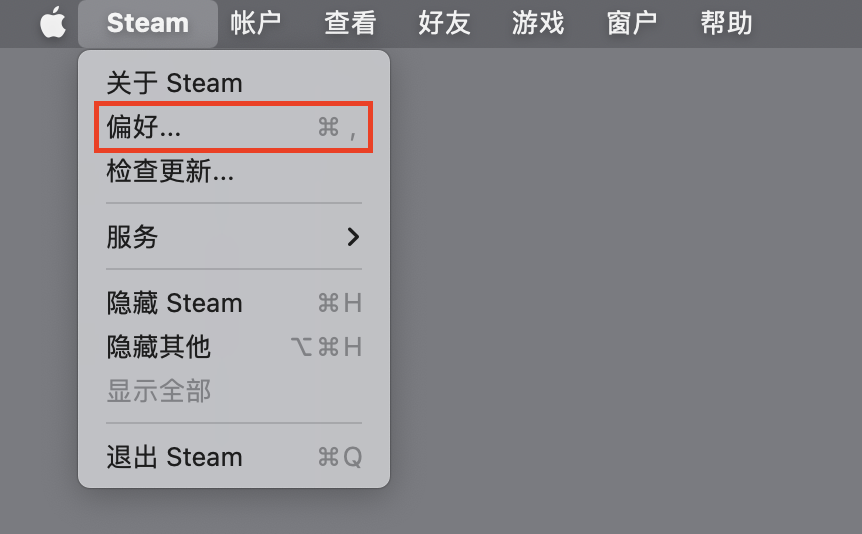Click empty gray area to dismiss the menu
Viewport: 862px width, 534px height.
point(620,300)
